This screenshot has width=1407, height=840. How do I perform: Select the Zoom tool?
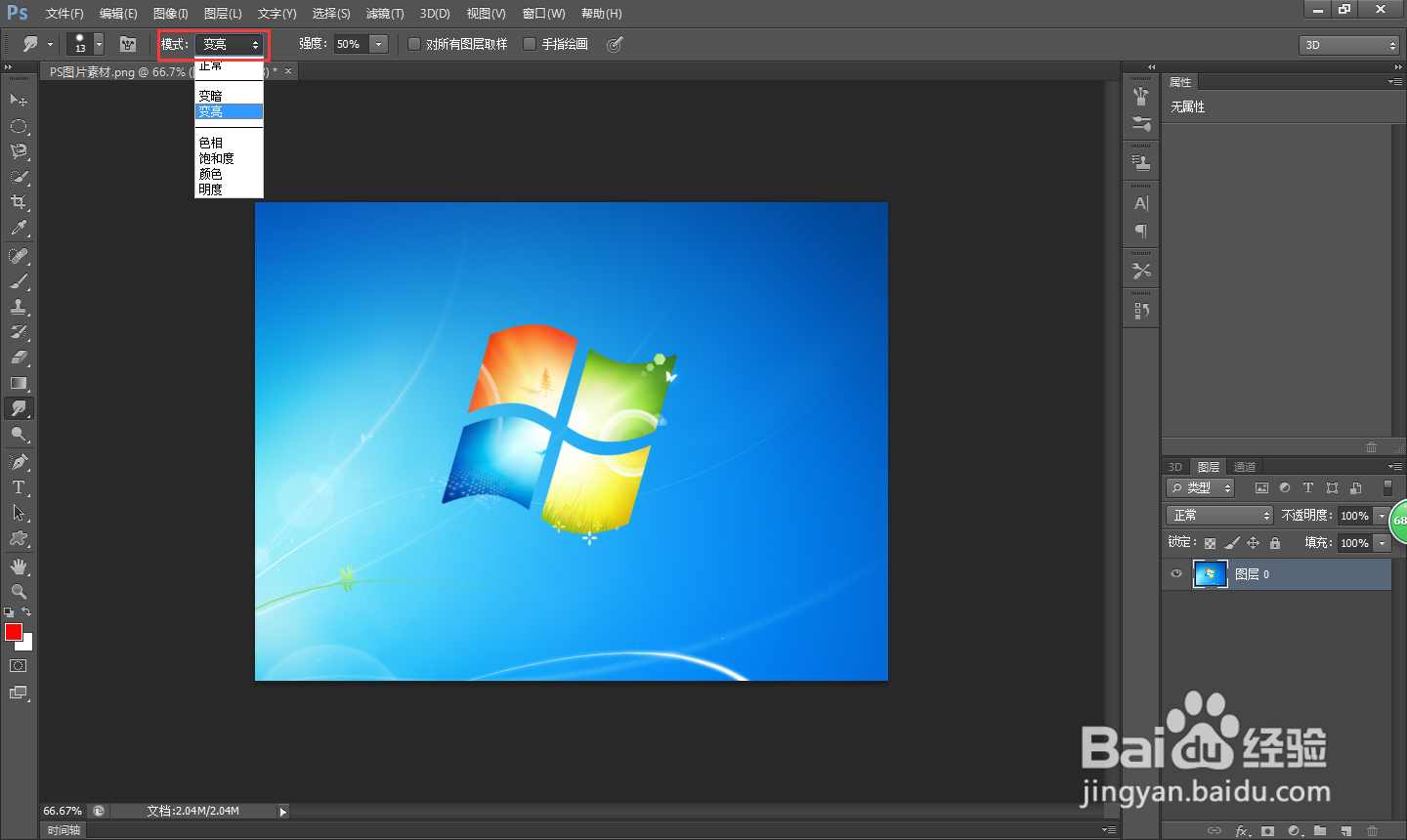point(19,592)
